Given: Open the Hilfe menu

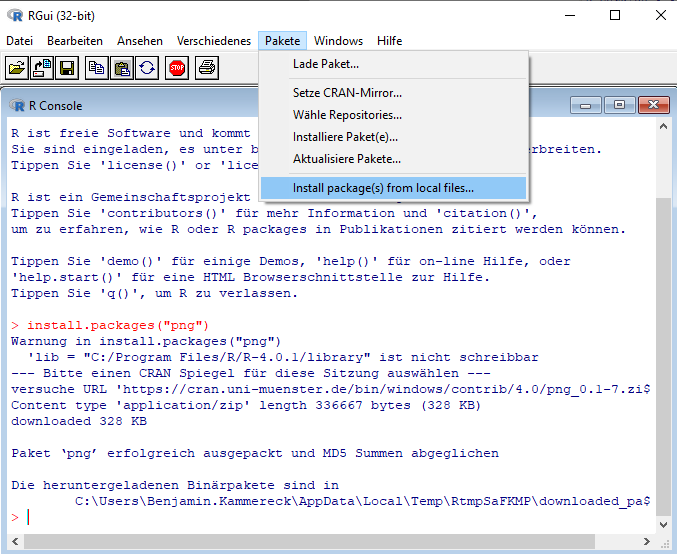Looking at the screenshot, I should 390,41.
